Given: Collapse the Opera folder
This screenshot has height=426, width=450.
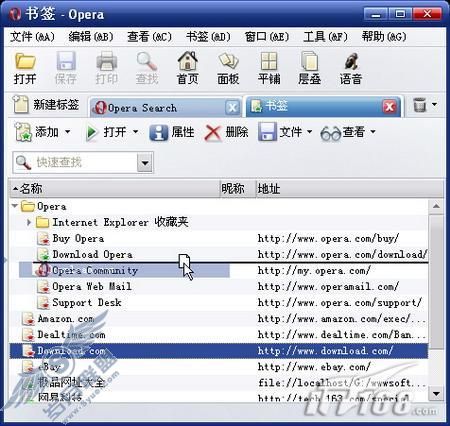Looking at the screenshot, I should click(x=14, y=206).
